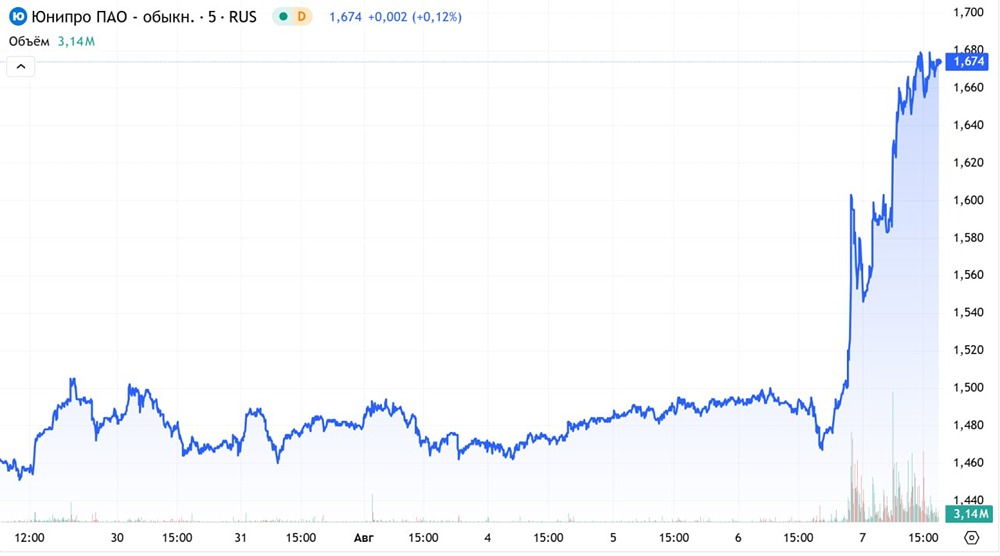Click price axis value 1,640
The image size is (1000, 556).
(968, 125)
